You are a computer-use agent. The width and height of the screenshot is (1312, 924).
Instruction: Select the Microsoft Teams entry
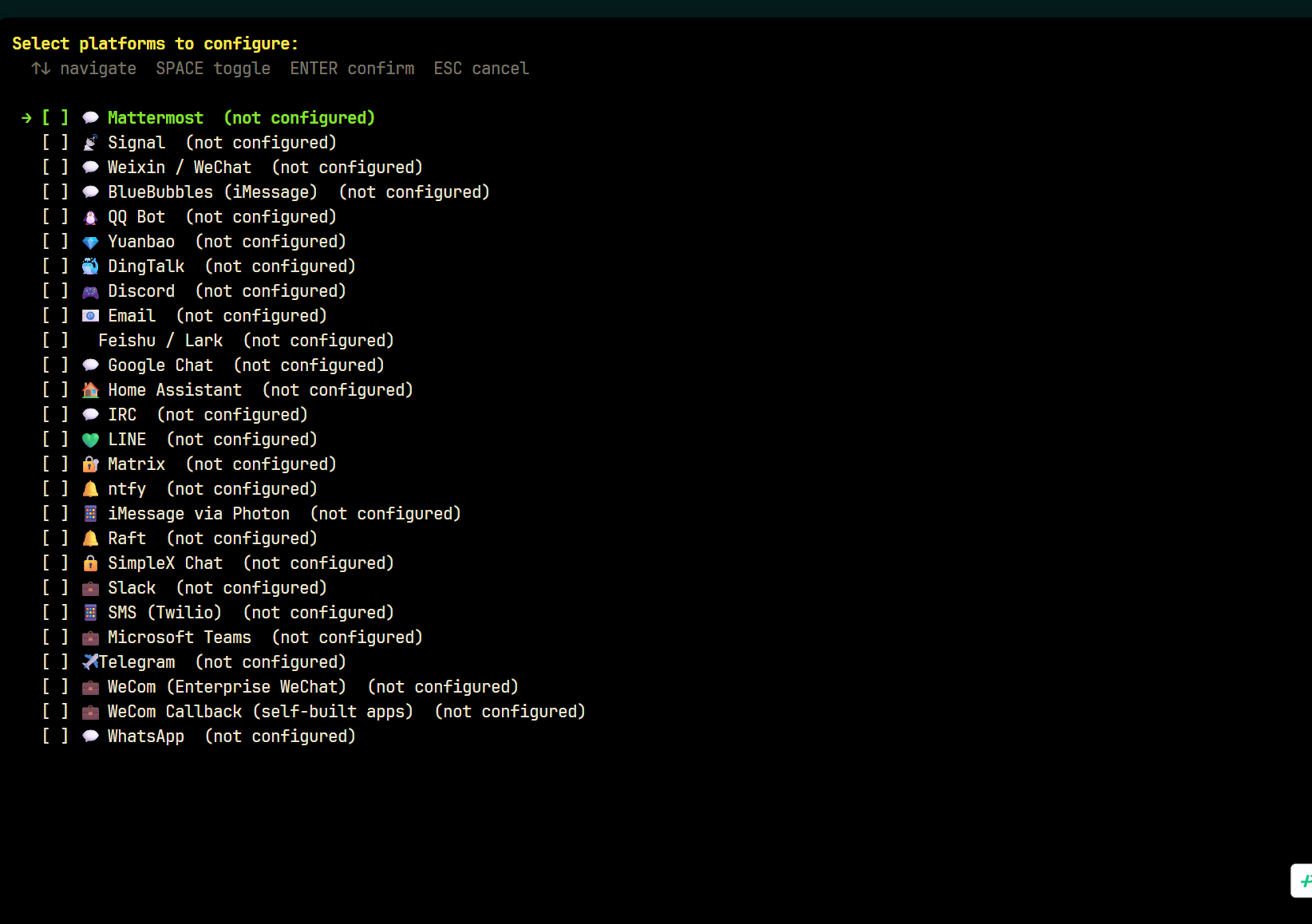(232, 638)
